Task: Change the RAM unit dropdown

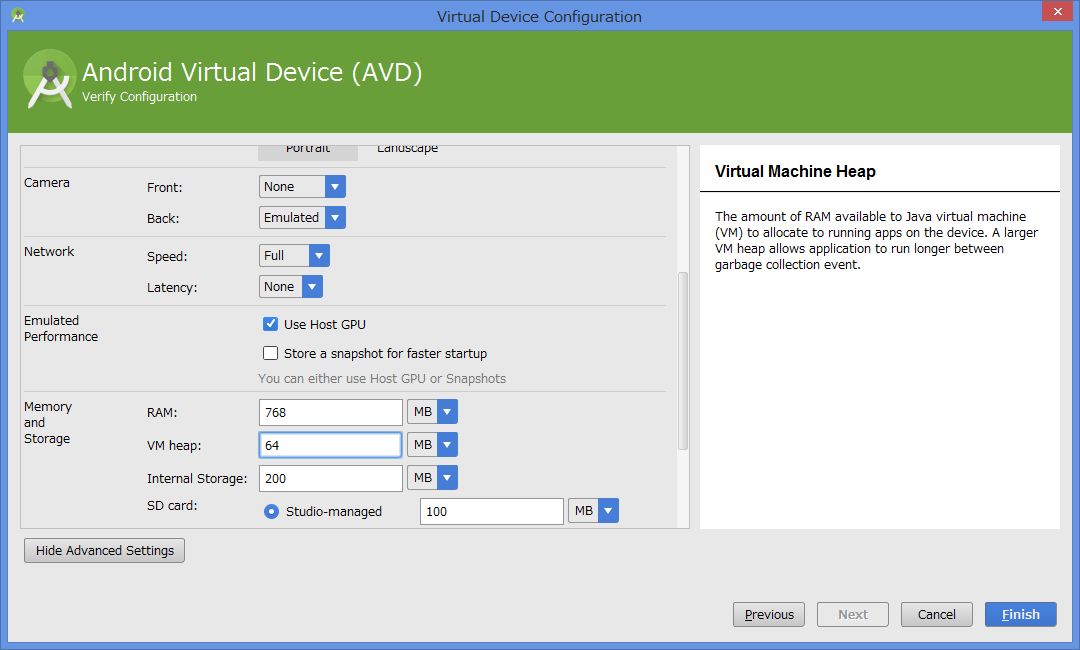Action: [x=433, y=412]
